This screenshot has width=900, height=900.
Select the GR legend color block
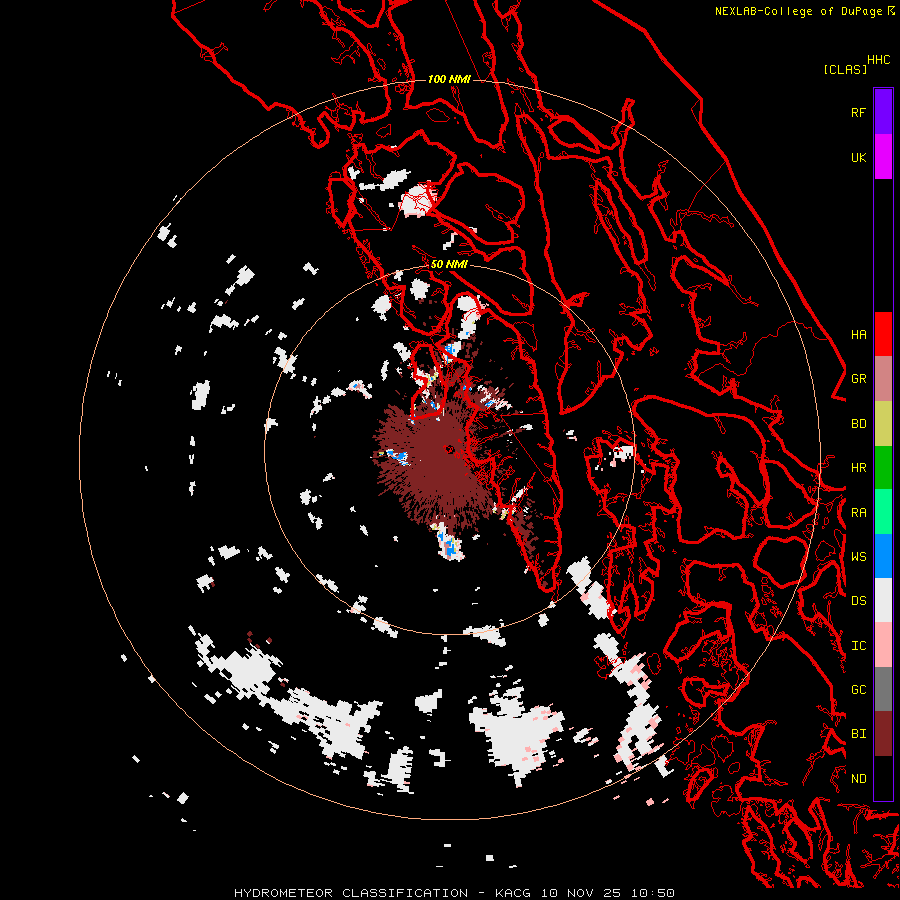click(x=883, y=379)
